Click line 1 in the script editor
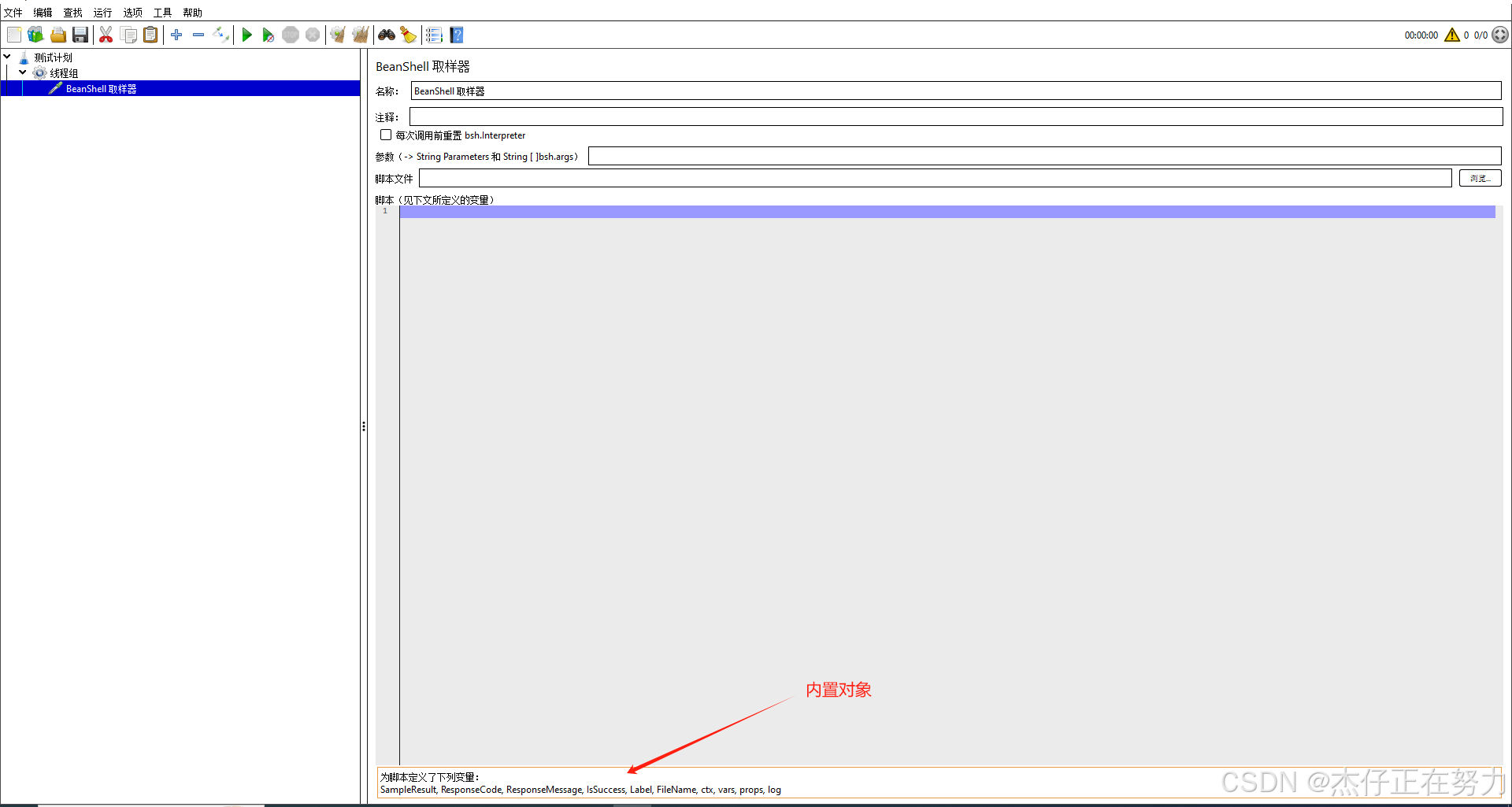This screenshot has height=807, width=1512. click(947, 212)
